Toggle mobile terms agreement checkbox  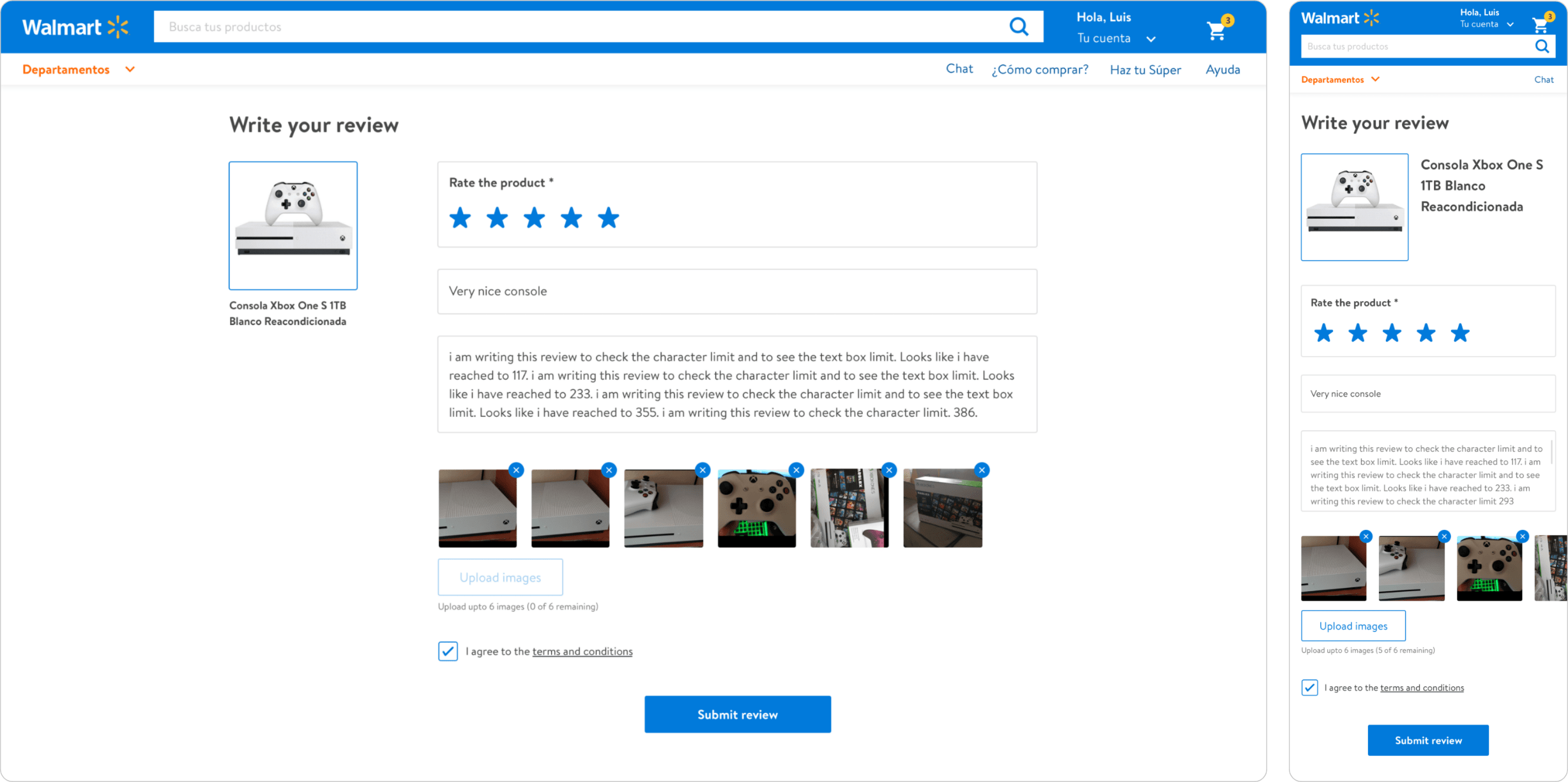point(1309,688)
